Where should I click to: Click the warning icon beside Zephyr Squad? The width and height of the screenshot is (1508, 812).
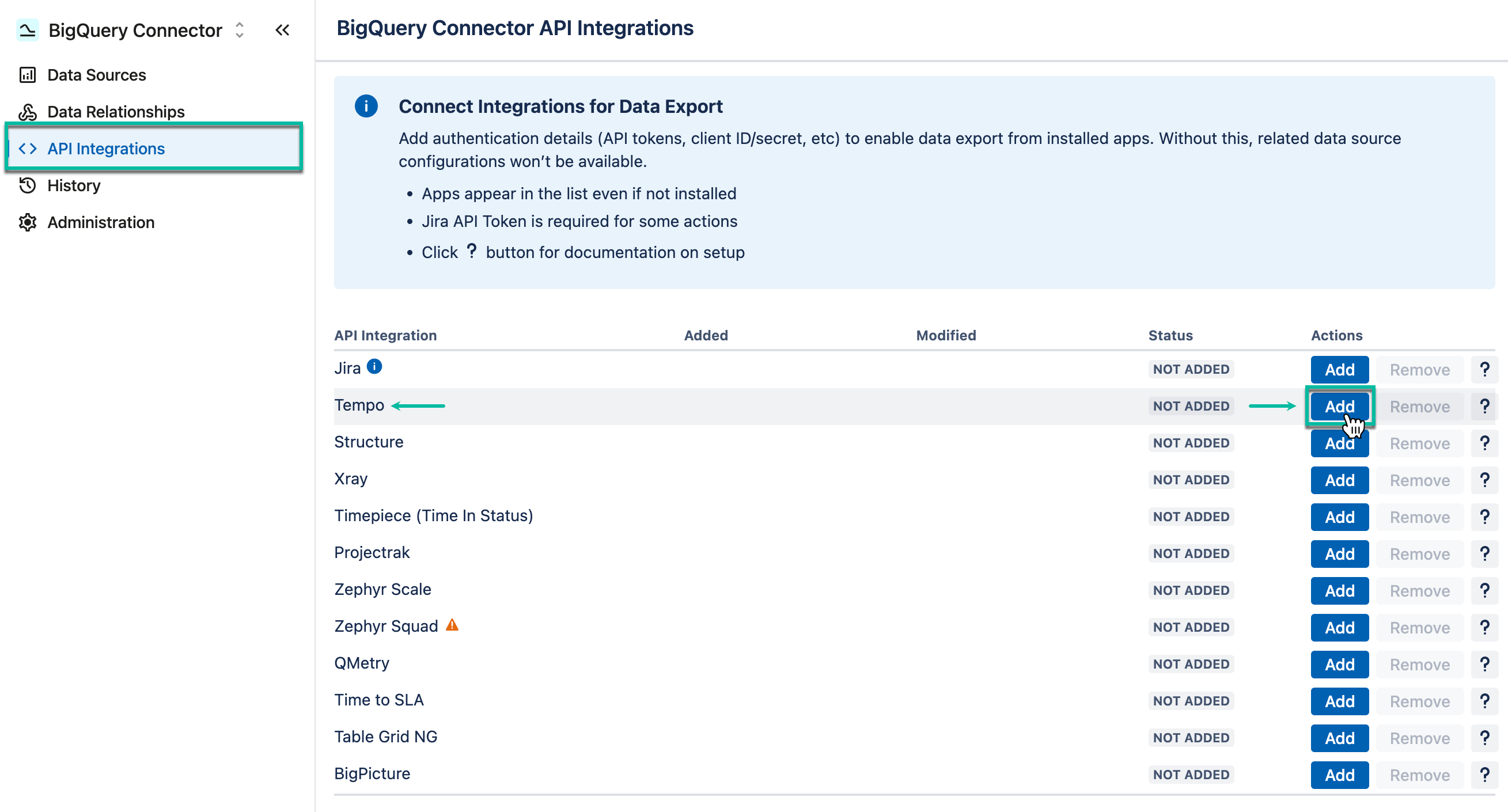452,625
